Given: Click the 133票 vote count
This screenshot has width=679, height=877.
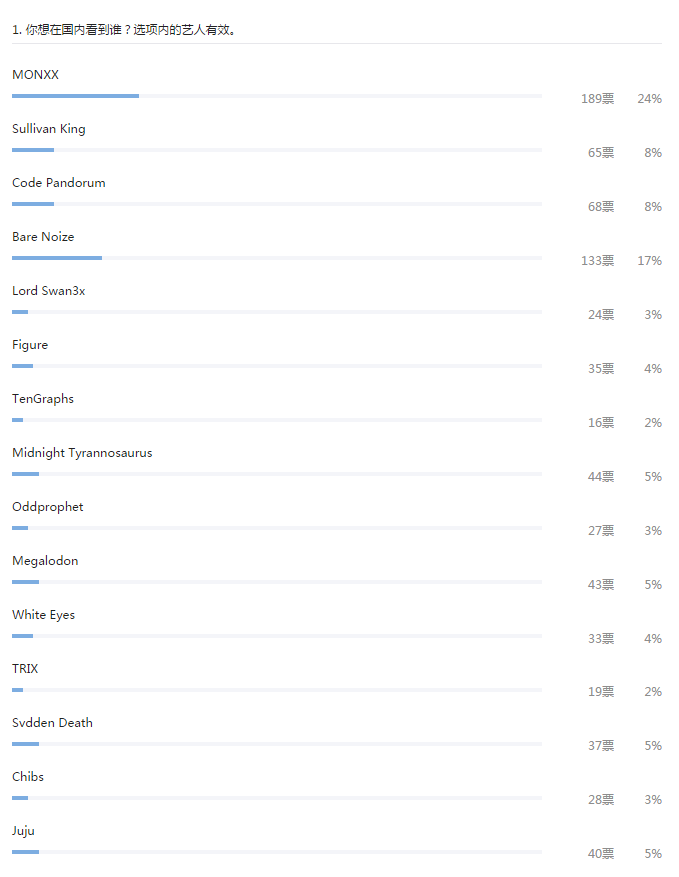Looking at the screenshot, I should coord(598,261).
